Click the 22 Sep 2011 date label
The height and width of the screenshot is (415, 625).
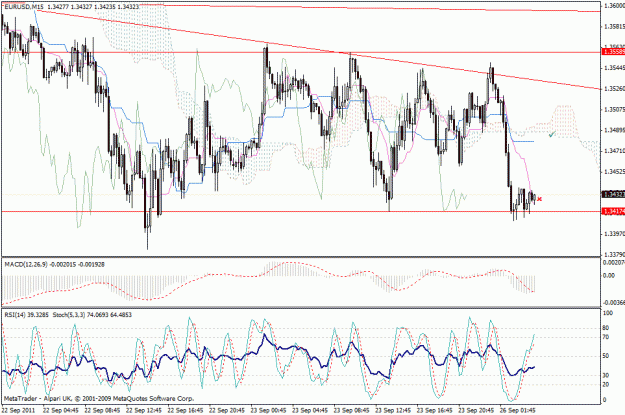[x=18, y=410]
